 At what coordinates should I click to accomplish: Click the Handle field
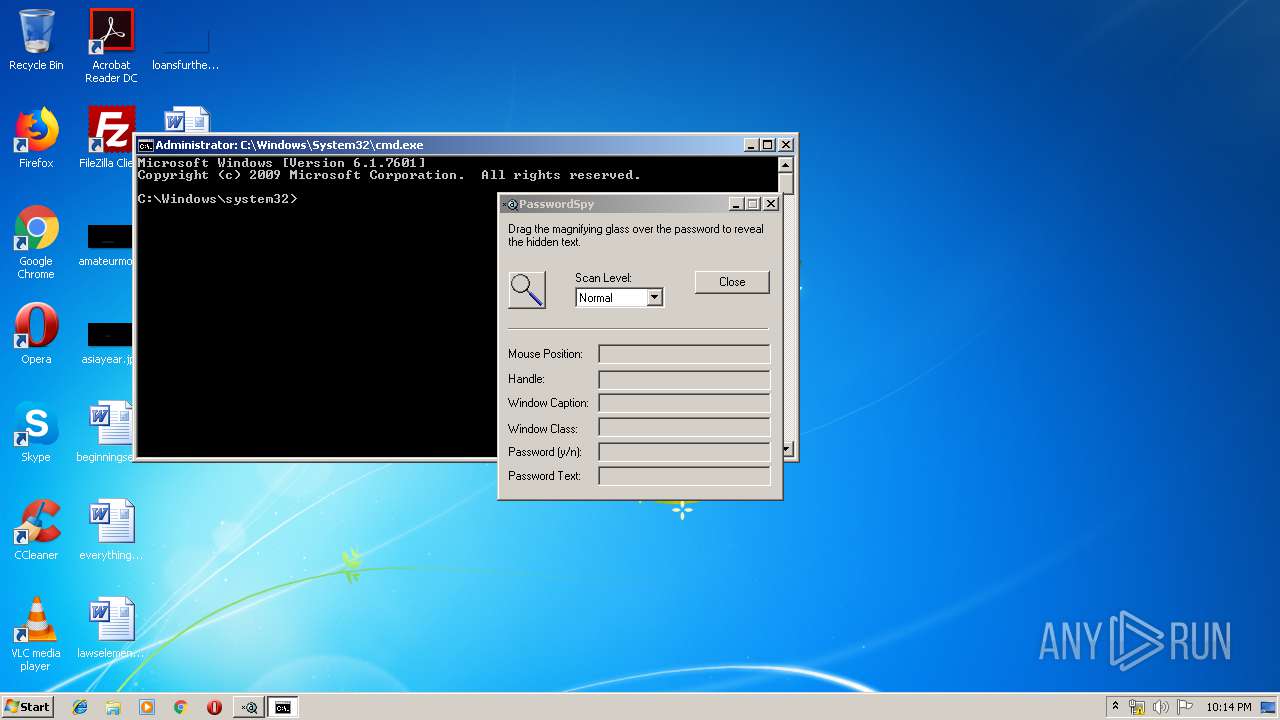pyautogui.click(x=684, y=379)
